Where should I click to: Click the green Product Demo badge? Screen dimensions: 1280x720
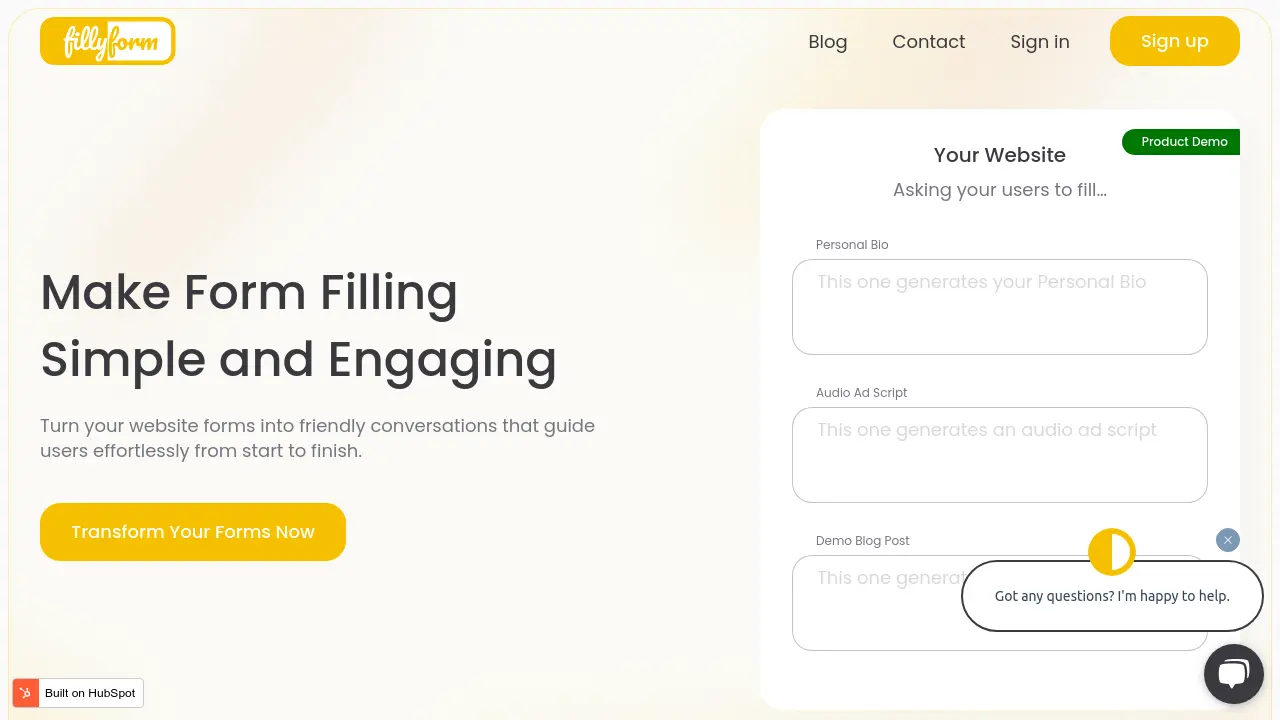[x=1184, y=141]
